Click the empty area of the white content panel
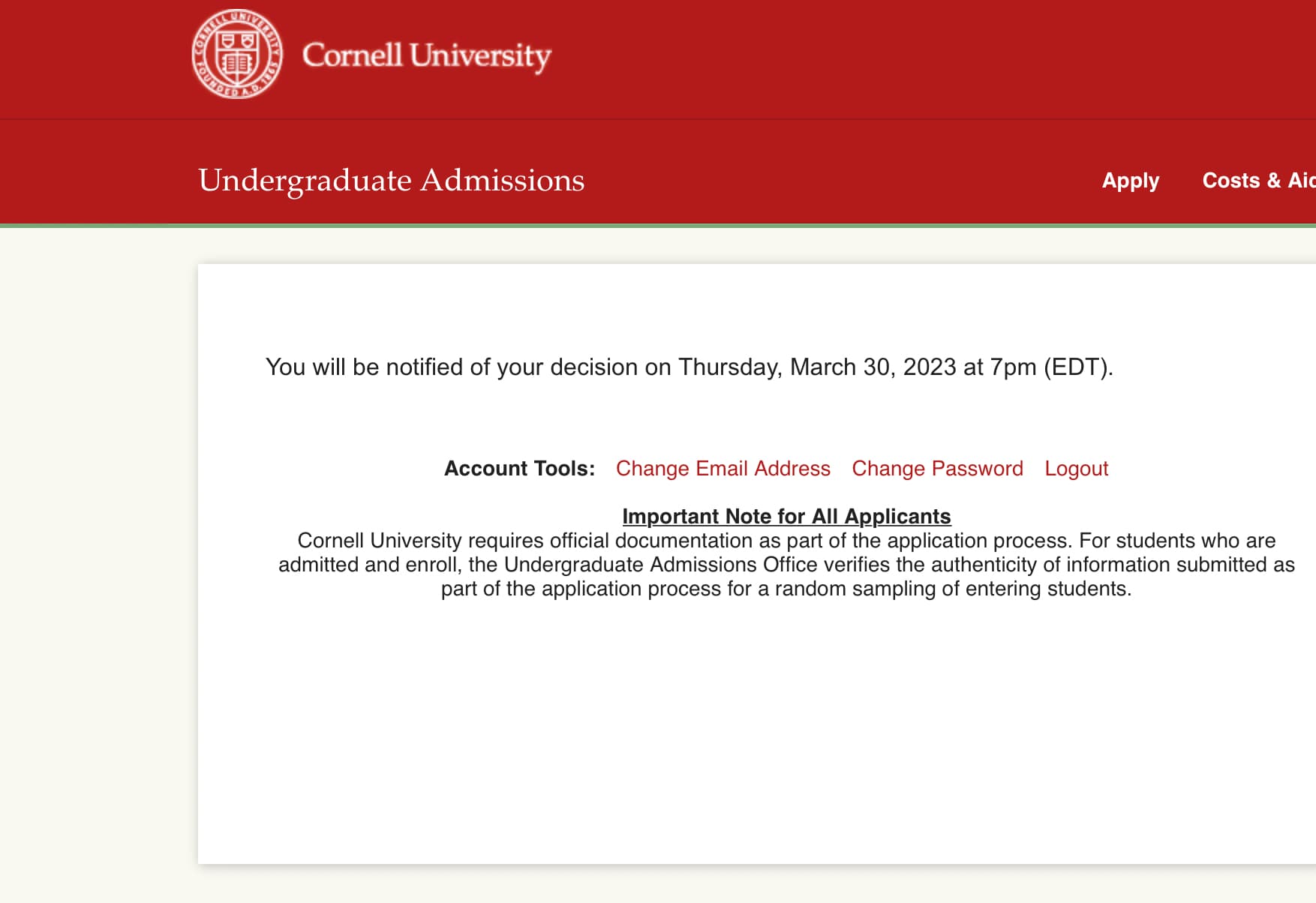The height and width of the screenshot is (903, 1316). coord(750,735)
